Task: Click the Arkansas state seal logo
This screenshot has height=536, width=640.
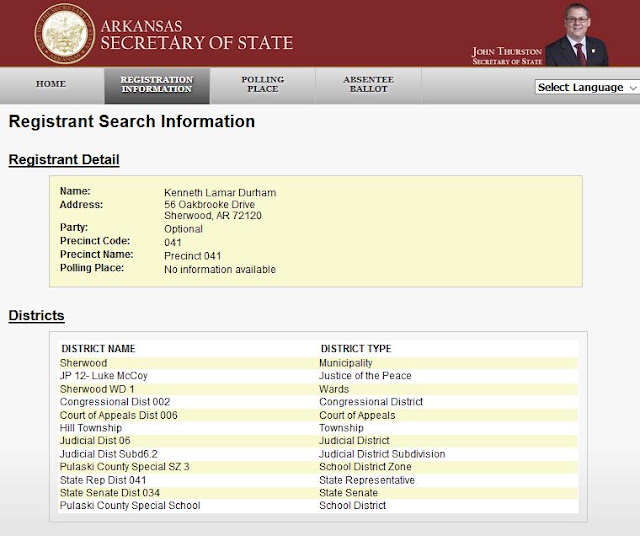Action: coord(64,33)
